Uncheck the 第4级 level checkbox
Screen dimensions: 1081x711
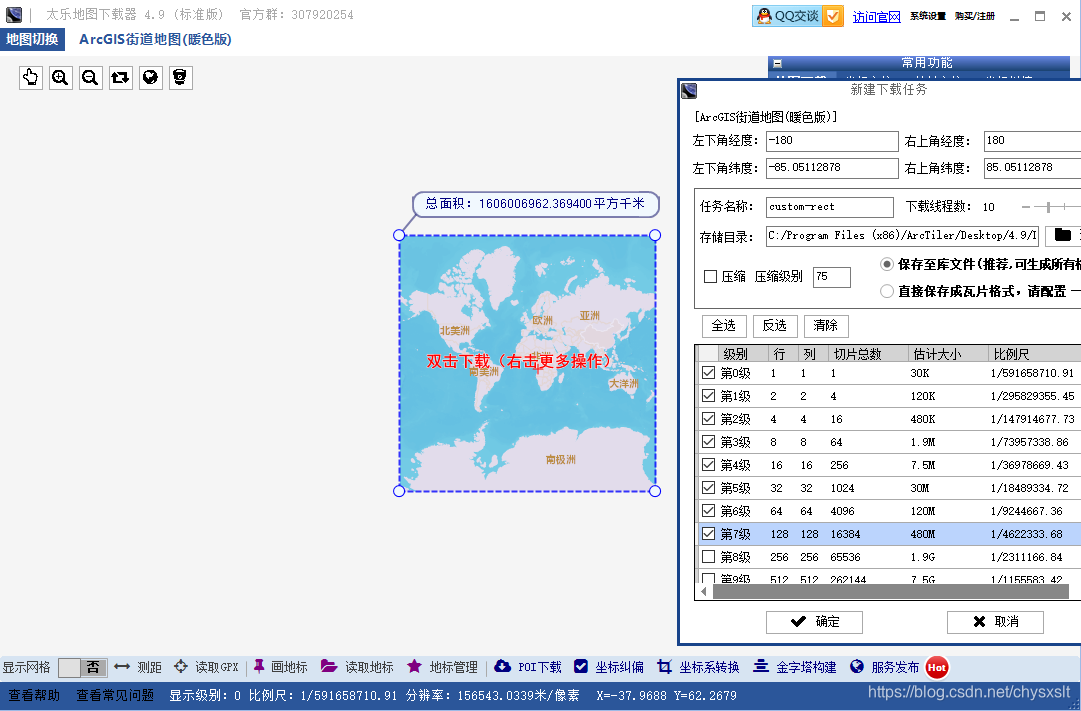(x=708, y=465)
